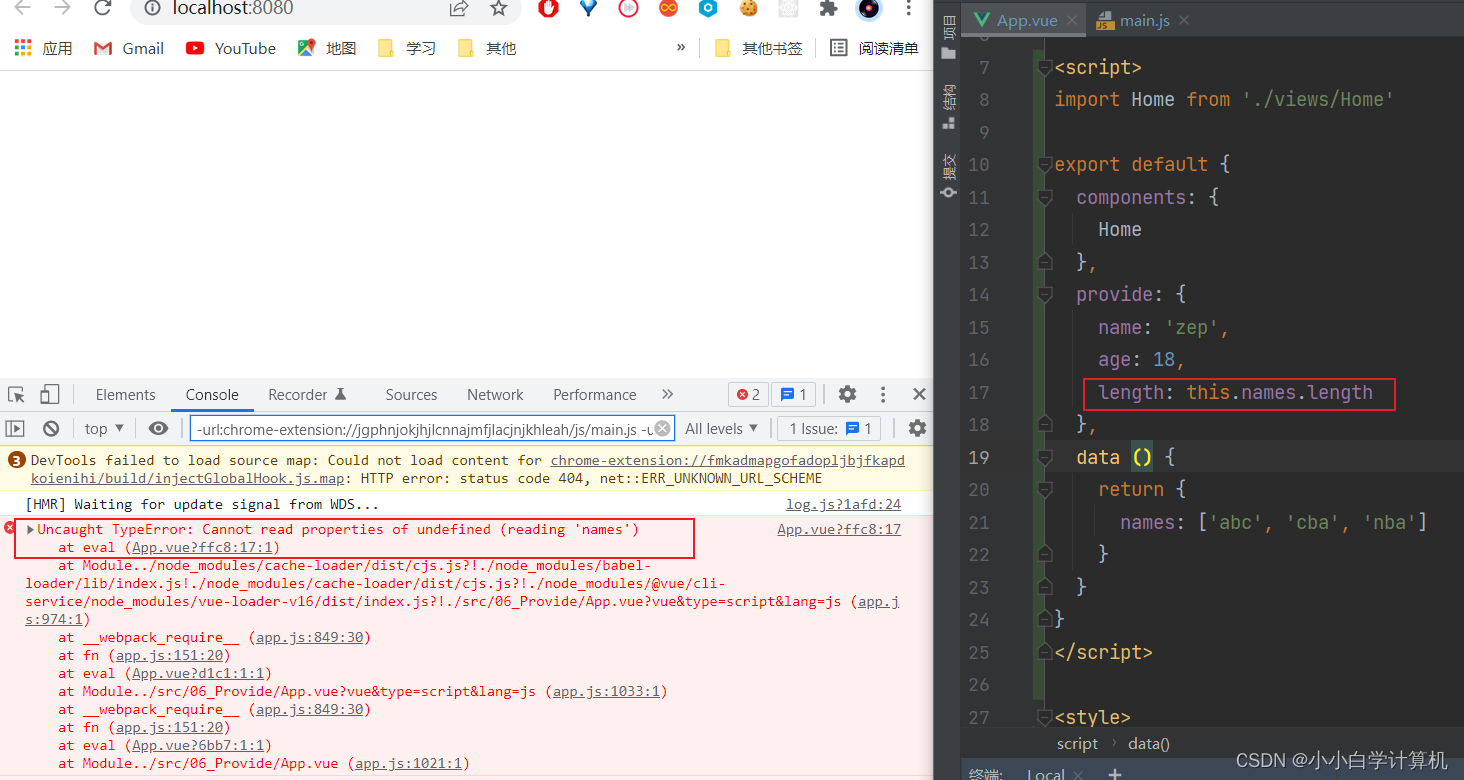Open the red AdBlock extension icon
Image resolution: width=1464 pixels, height=780 pixels.
pyautogui.click(x=548, y=9)
